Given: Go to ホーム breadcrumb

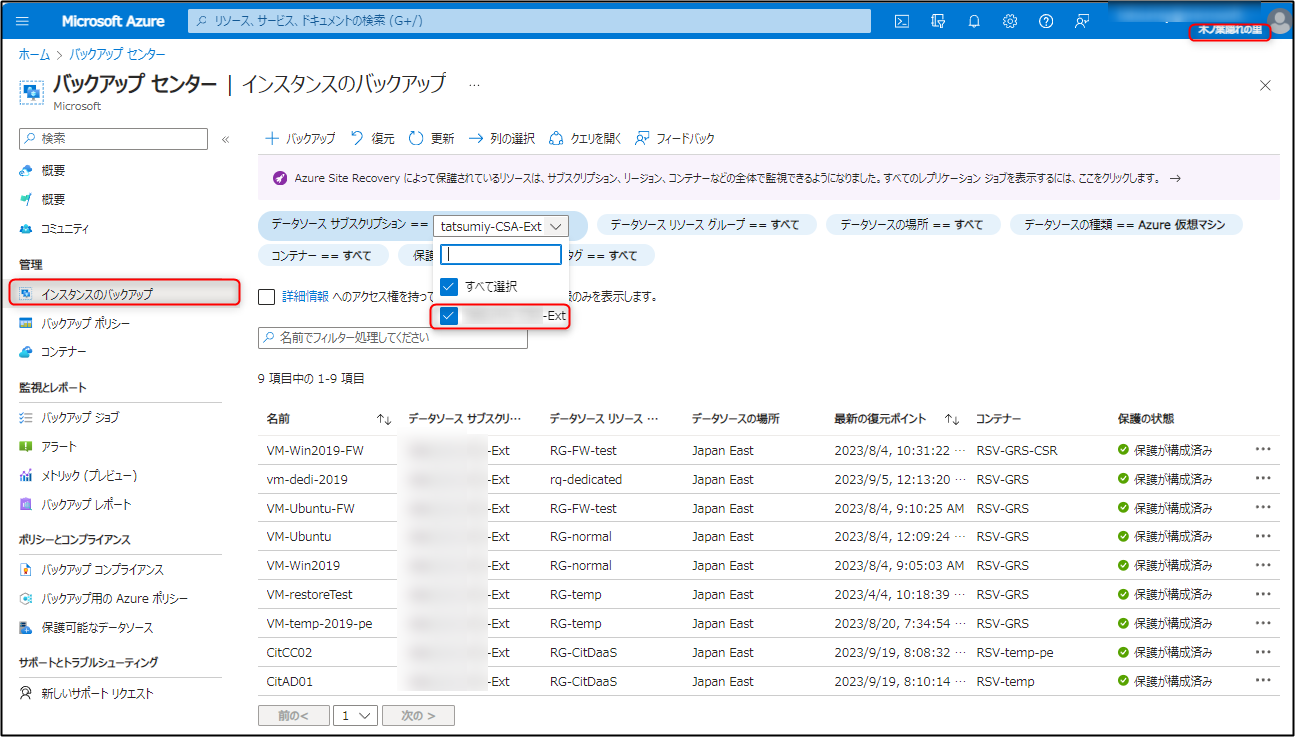Looking at the screenshot, I should [x=34, y=54].
